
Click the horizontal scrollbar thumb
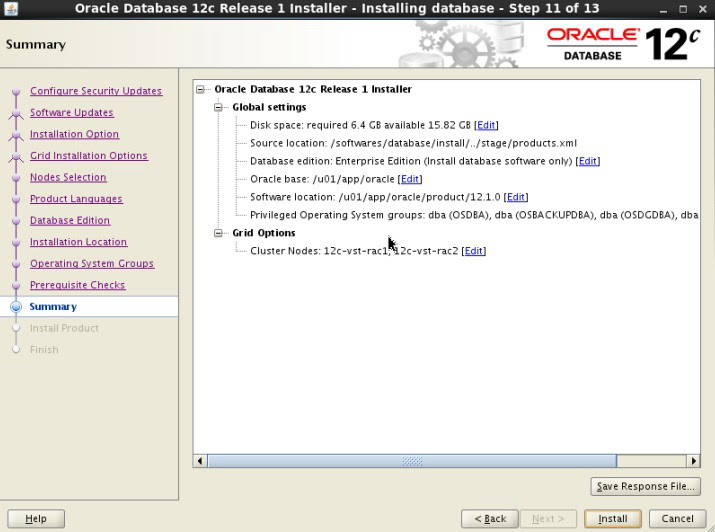tap(412, 461)
